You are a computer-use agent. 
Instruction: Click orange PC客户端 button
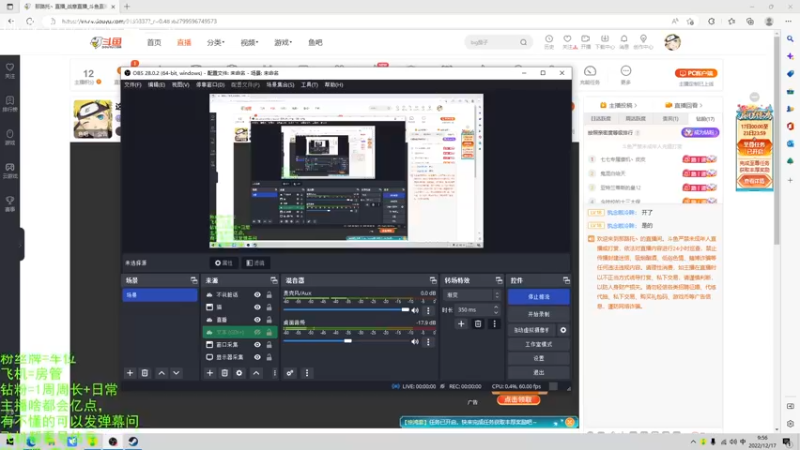[x=696, y=73]
